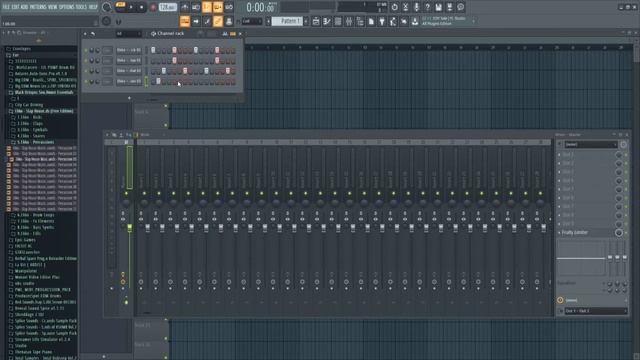
Task: Open the OPTIONS menu
Action: 67,7
